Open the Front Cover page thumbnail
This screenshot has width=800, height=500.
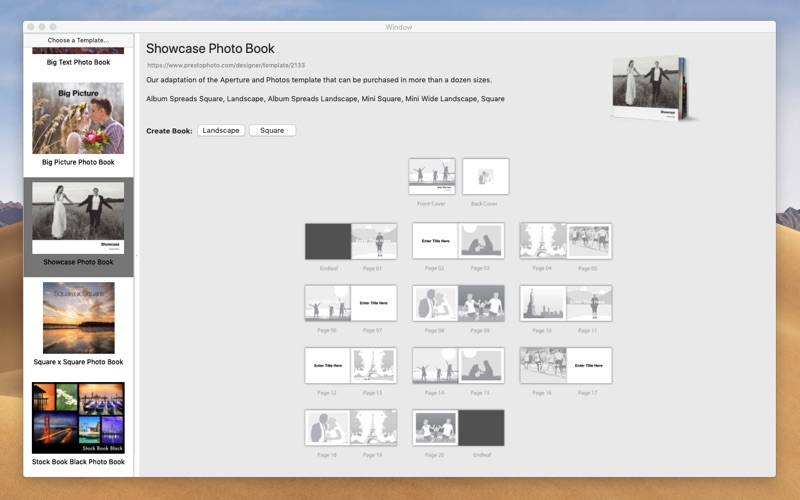[432, 177]
